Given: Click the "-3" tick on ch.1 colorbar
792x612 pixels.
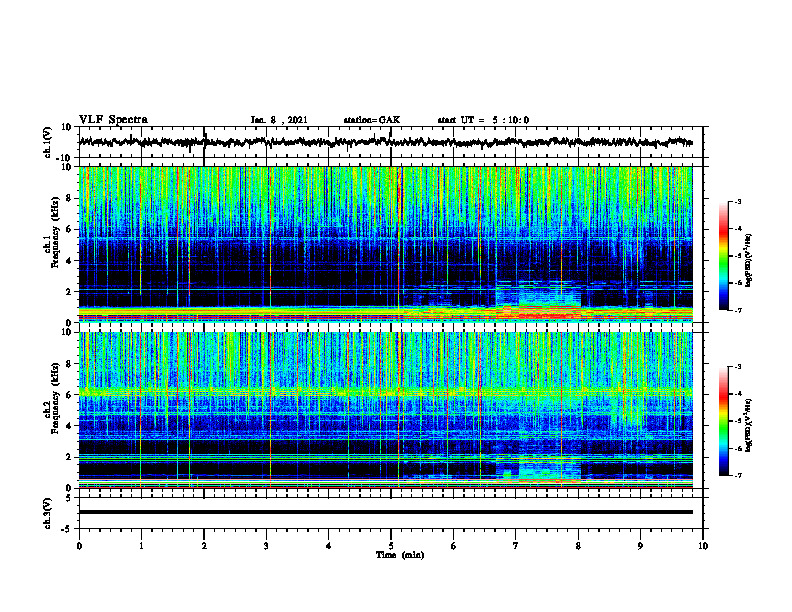Looking at the screenshot, I should tap(737, 202).
